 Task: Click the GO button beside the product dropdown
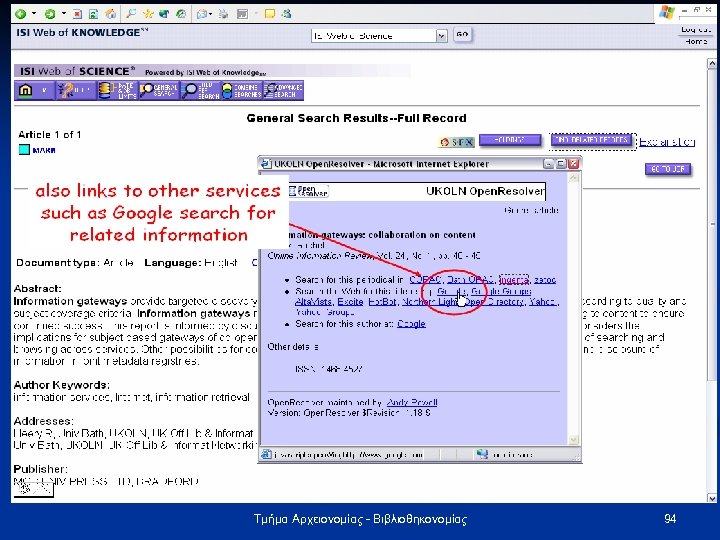(x=462, y=34)
